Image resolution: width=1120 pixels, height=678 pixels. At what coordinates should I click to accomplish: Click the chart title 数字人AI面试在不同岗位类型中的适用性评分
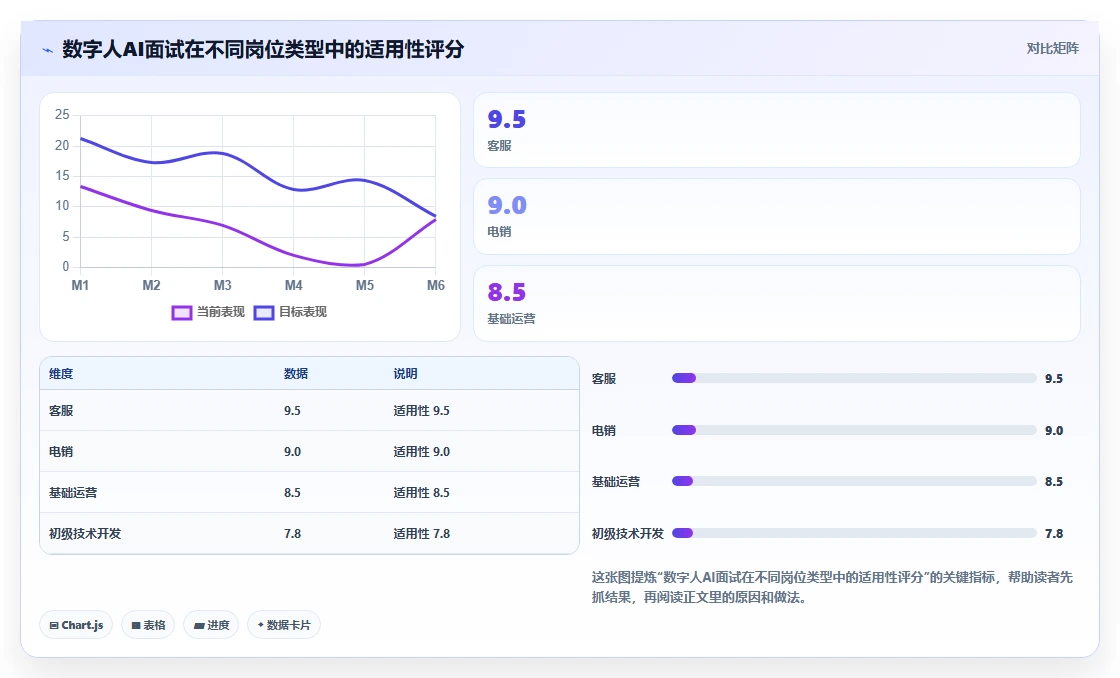click(x=263, y=49)
